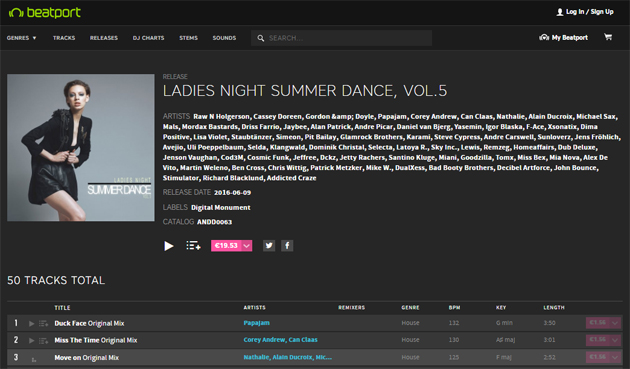This screenshot has height=369, width=630.
Task: Open the shopping cart icon
Action: coord(608,37)
